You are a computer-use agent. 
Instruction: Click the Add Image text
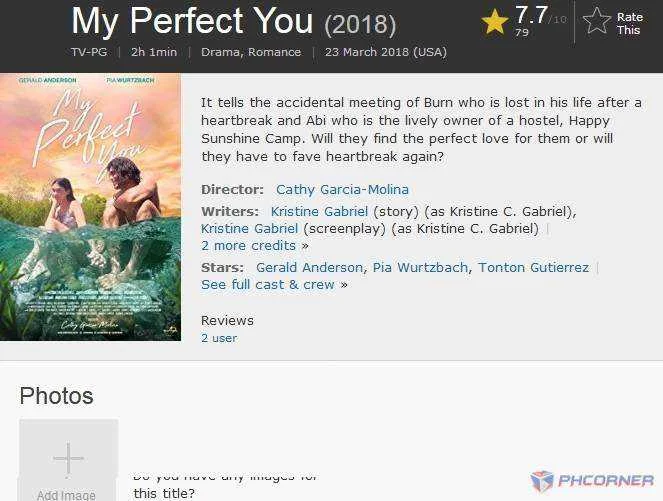click(x=66, y=495)
